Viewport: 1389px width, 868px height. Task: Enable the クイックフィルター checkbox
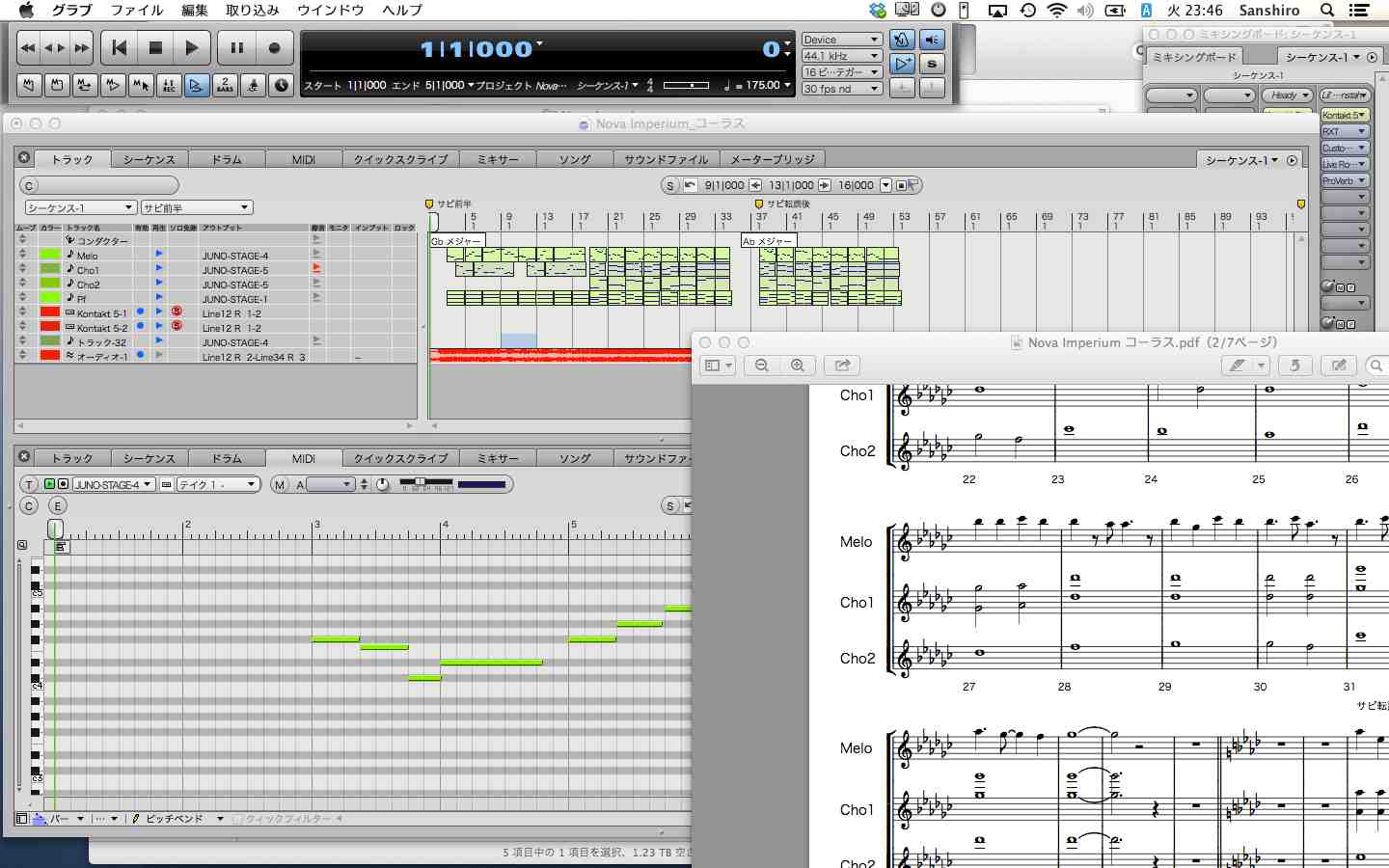238,819
